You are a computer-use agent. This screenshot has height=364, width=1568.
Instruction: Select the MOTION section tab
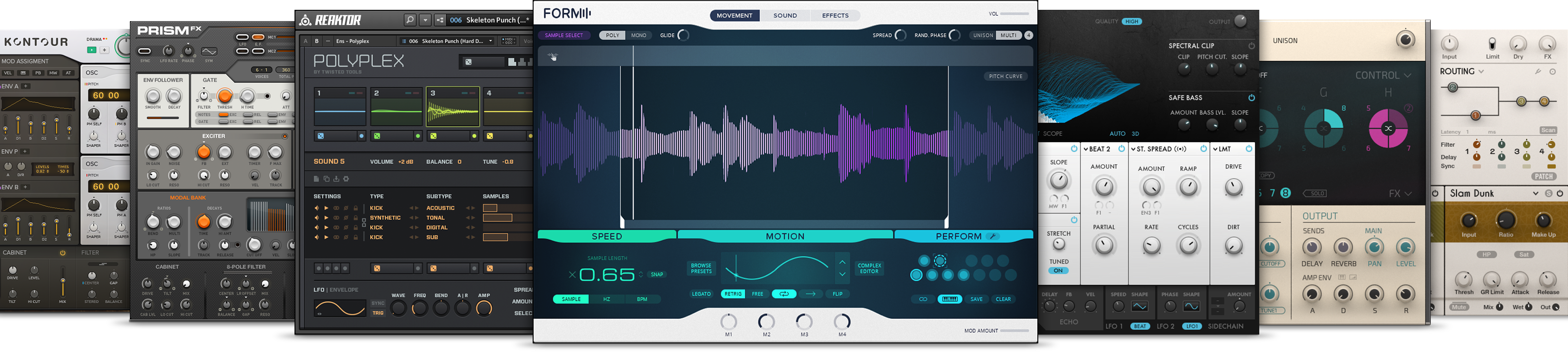point(785,236)
